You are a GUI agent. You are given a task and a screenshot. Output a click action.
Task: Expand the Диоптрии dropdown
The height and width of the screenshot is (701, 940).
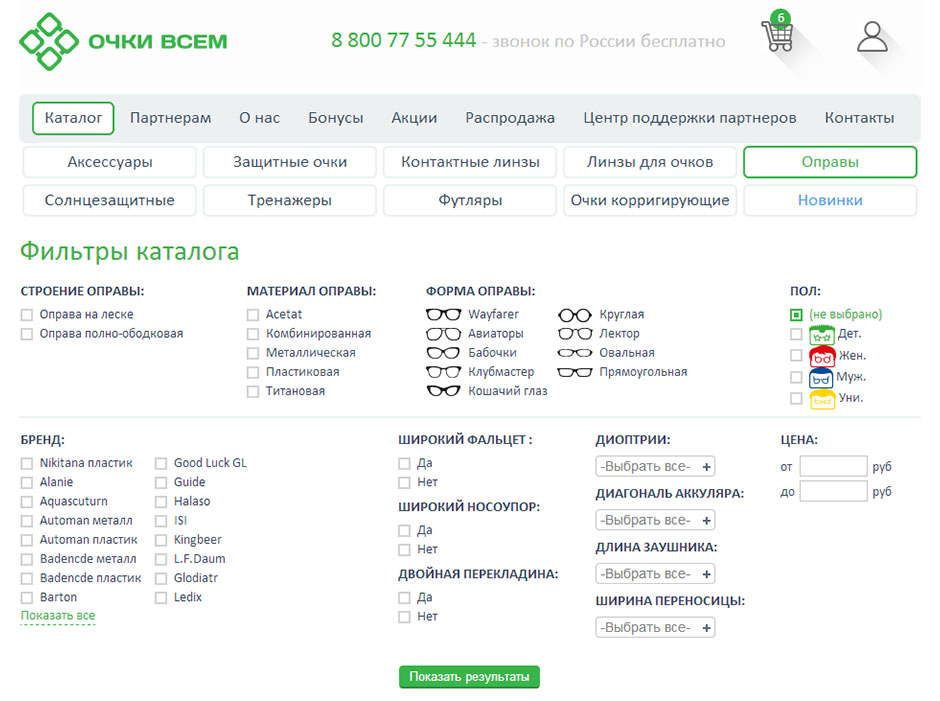[655, 466]
